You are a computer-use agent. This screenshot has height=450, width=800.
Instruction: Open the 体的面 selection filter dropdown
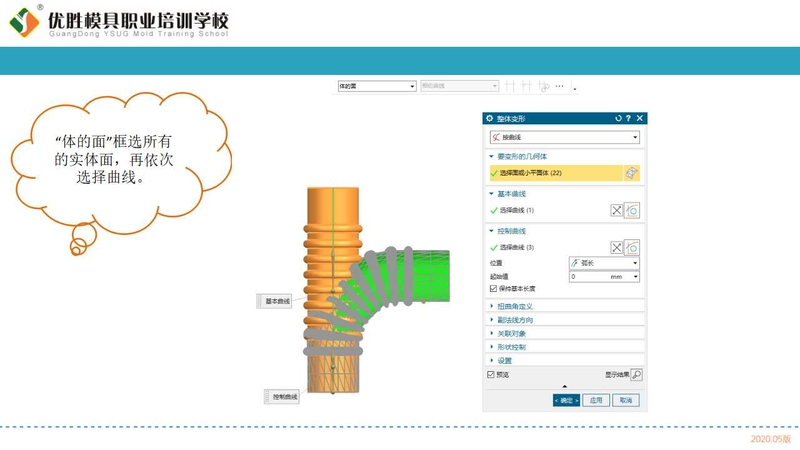click(376, 87)
